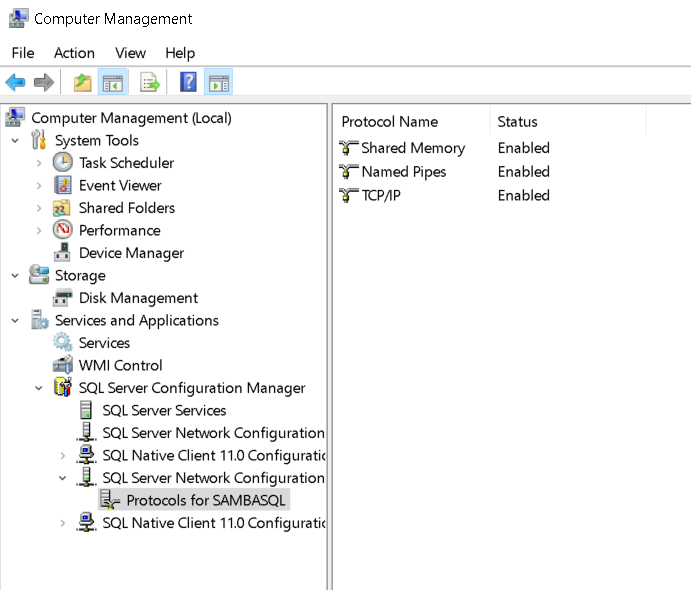
Task: Open Help via the question mark icon
Action: (x=188, y=82)
